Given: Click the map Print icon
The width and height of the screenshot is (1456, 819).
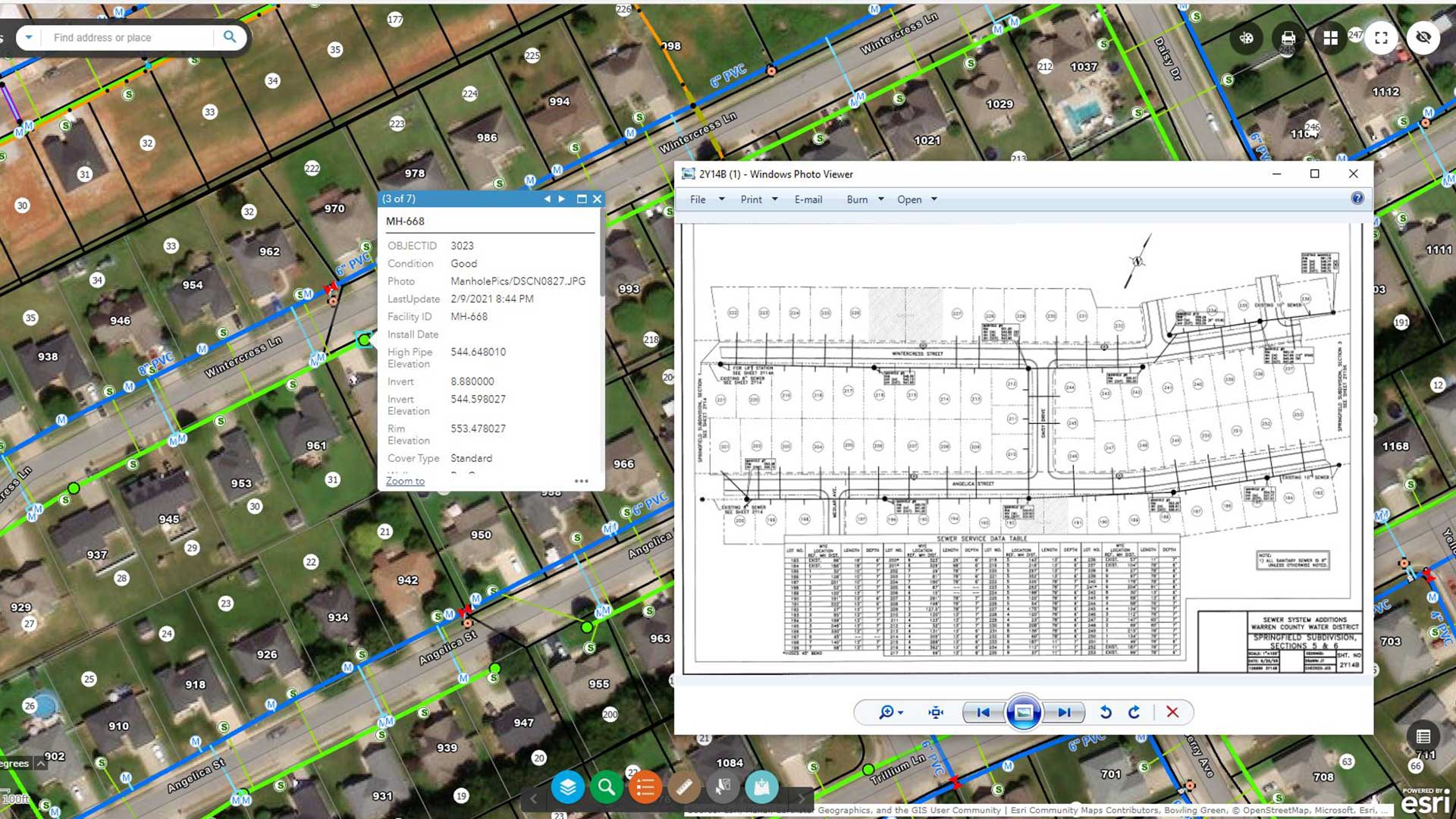Looking at the screenshot, I should 1288,38.
